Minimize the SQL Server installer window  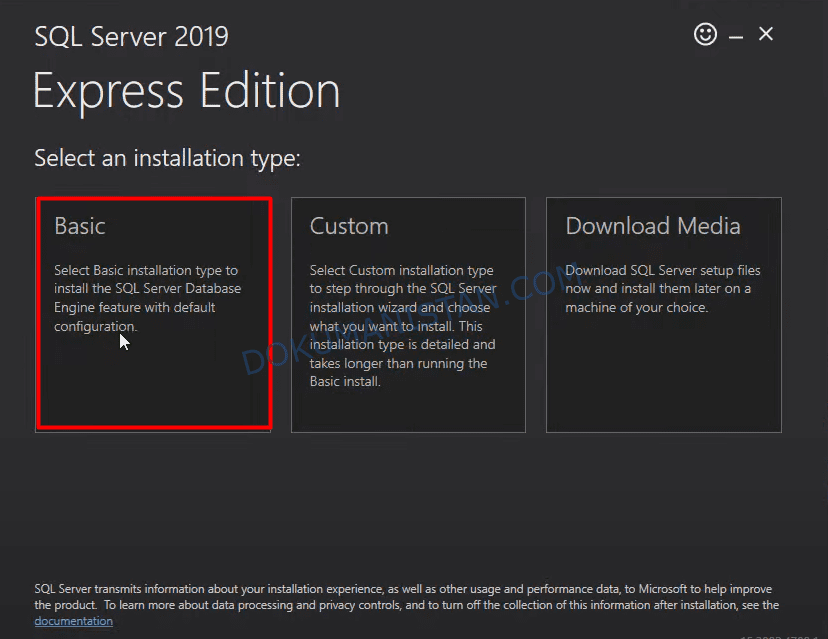[x=736, y=36]
